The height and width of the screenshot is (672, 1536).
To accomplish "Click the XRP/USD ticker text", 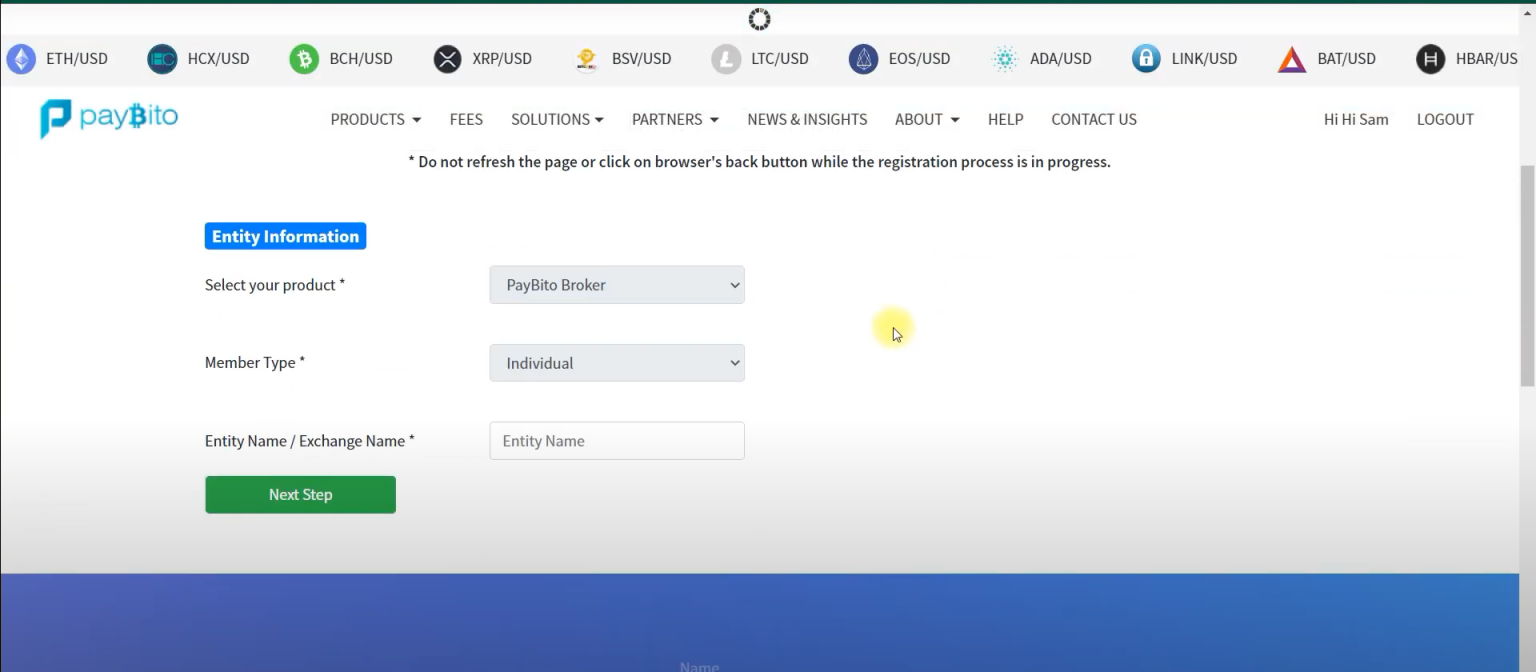I will click(x=502, y=59).
